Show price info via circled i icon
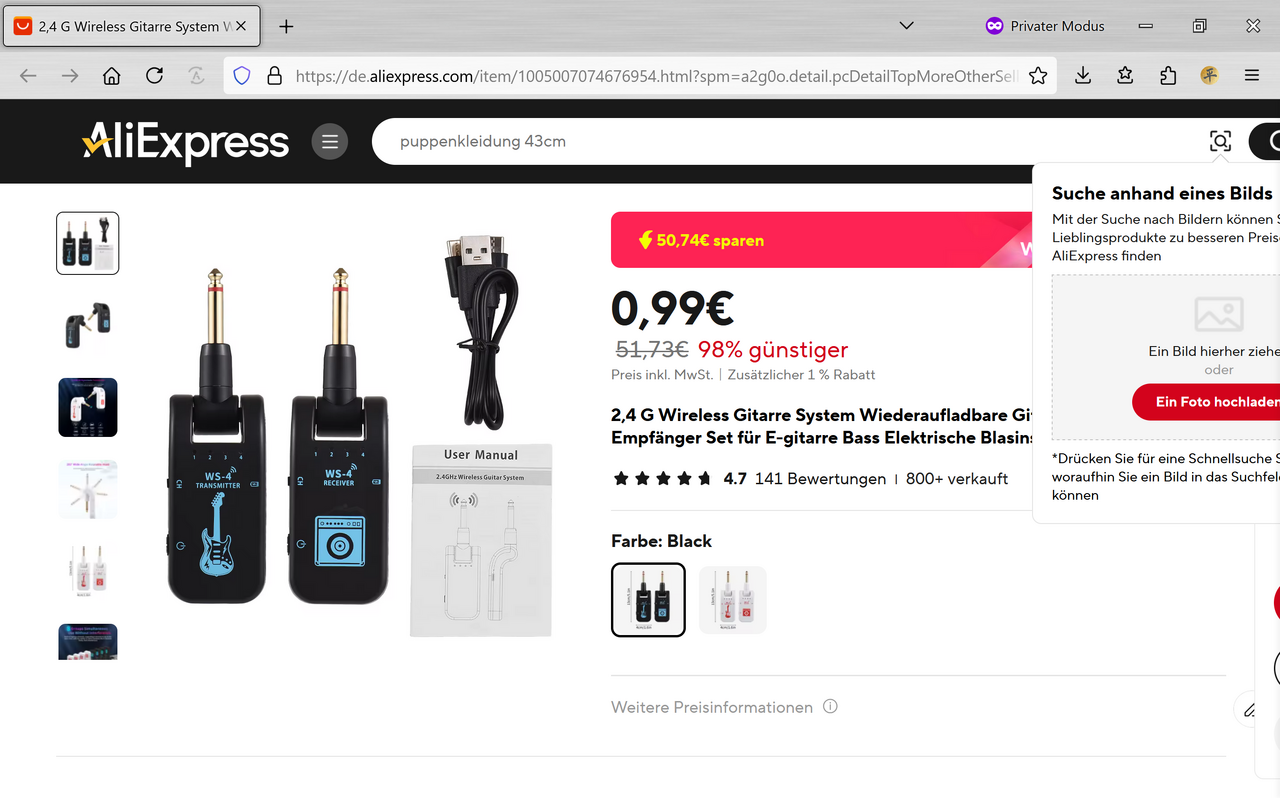 click(830, 706)
